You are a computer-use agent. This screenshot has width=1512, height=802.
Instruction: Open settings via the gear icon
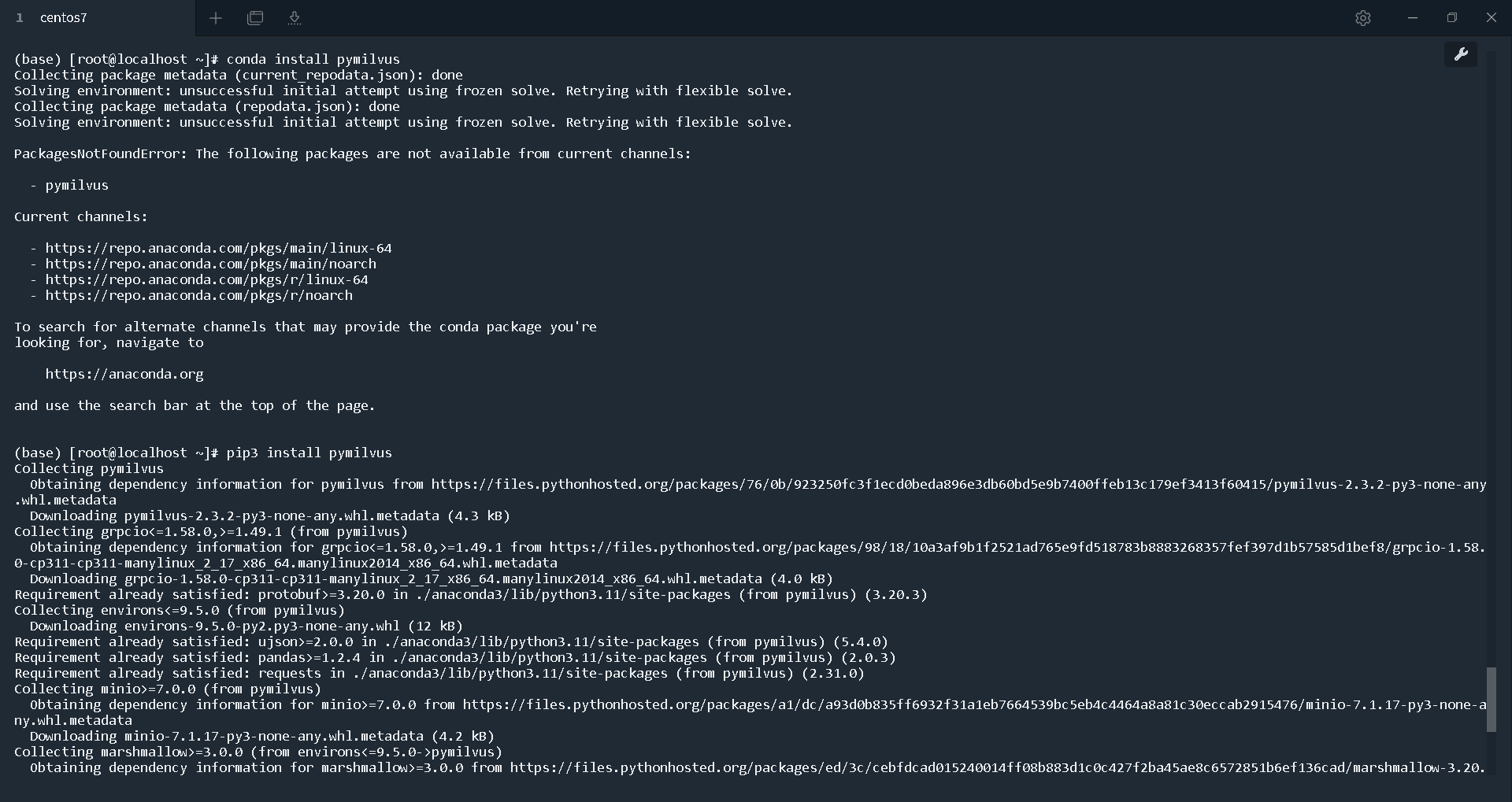tap(1364, 18)
